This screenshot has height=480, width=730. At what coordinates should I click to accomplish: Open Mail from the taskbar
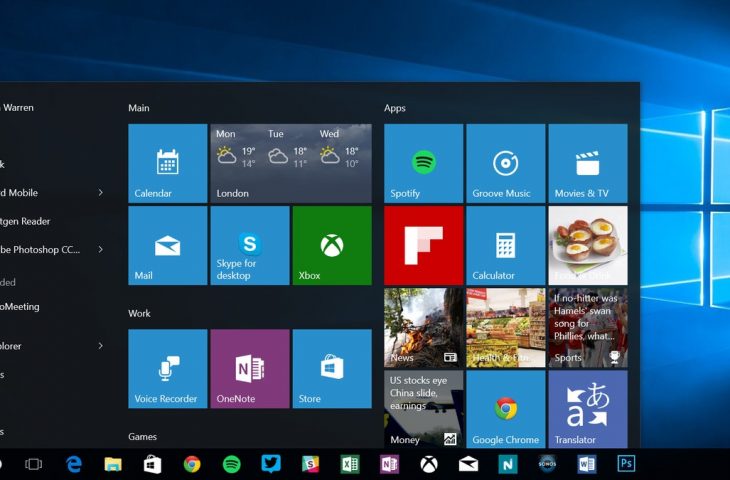point(468,464)
